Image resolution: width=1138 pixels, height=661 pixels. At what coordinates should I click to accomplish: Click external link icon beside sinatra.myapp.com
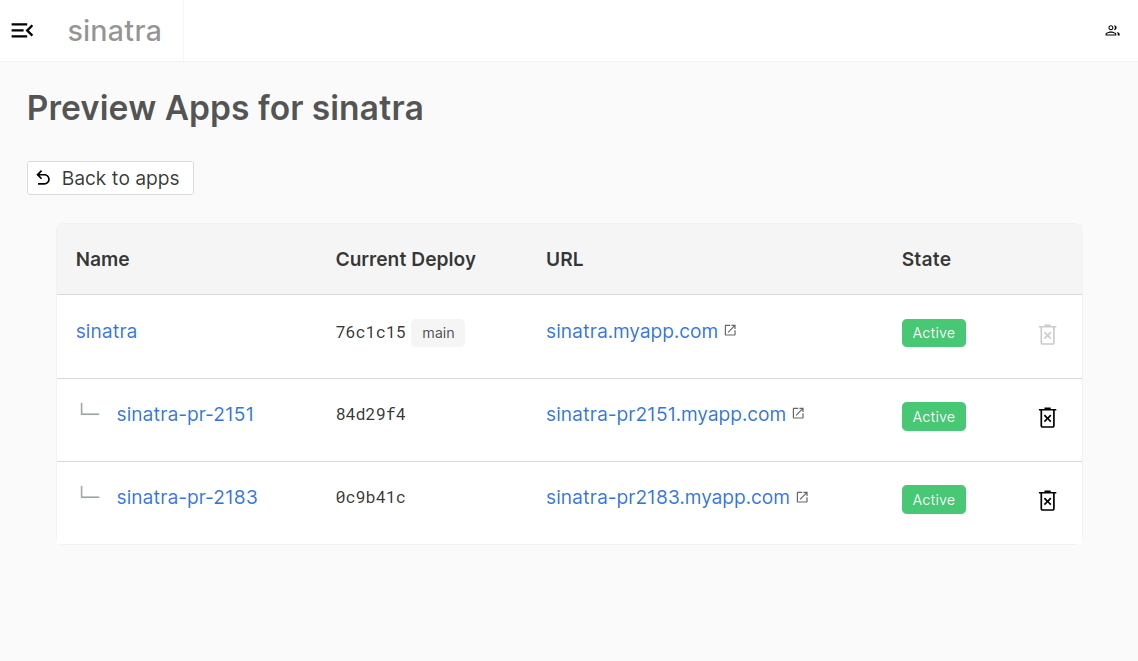point(730,331)
